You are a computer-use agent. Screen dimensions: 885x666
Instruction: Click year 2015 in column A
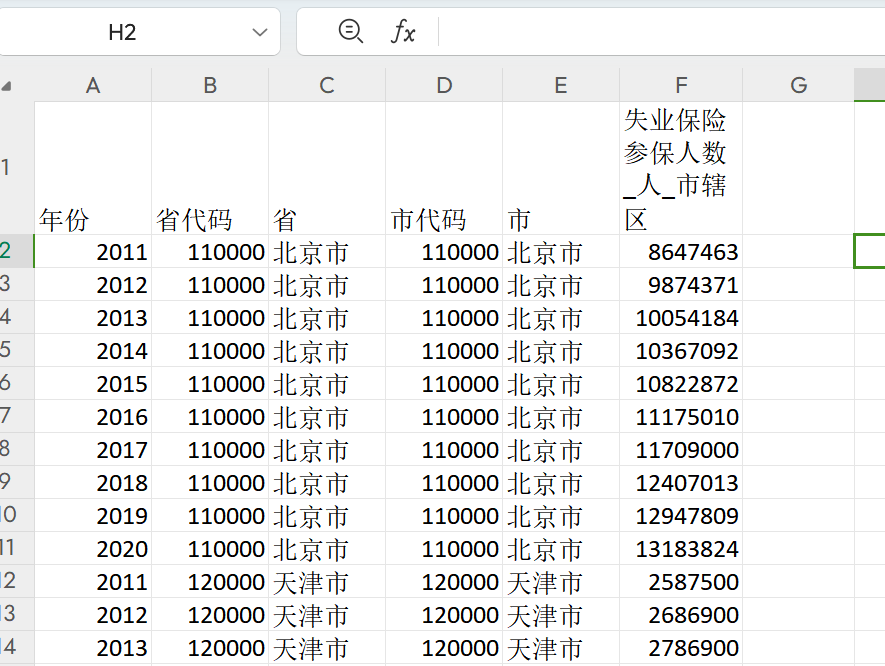coord(93,384)
